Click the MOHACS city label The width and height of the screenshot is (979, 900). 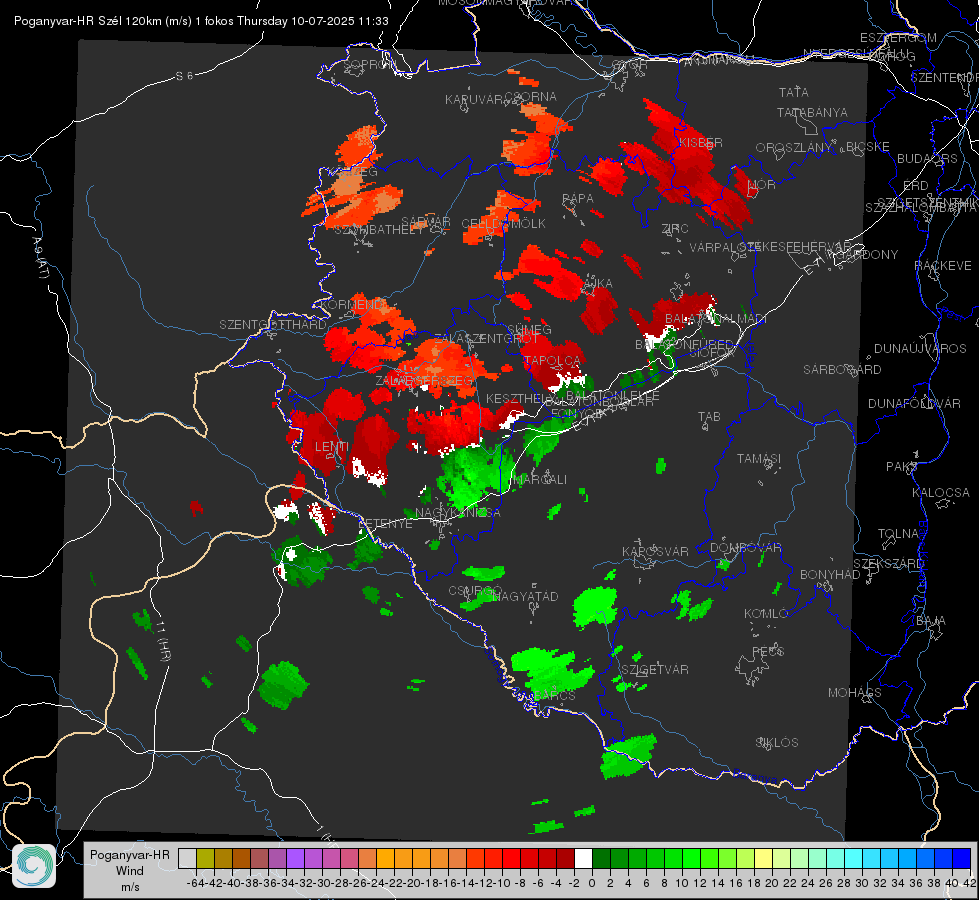pos(855,693)
